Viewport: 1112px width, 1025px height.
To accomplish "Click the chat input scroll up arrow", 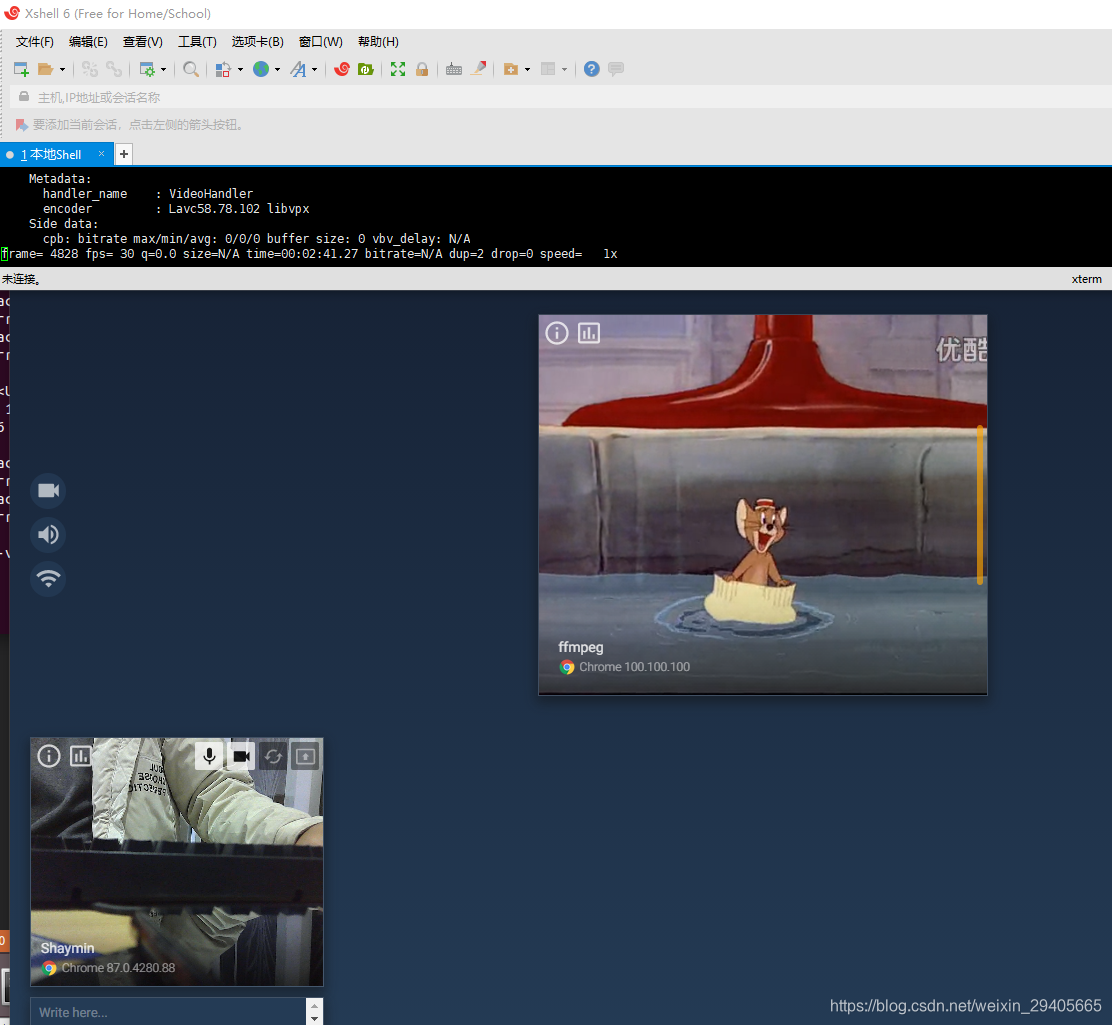I will [315, 1004].
